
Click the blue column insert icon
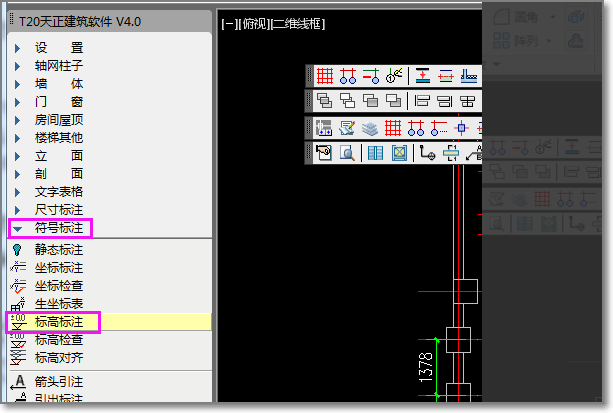coord(461,128)
